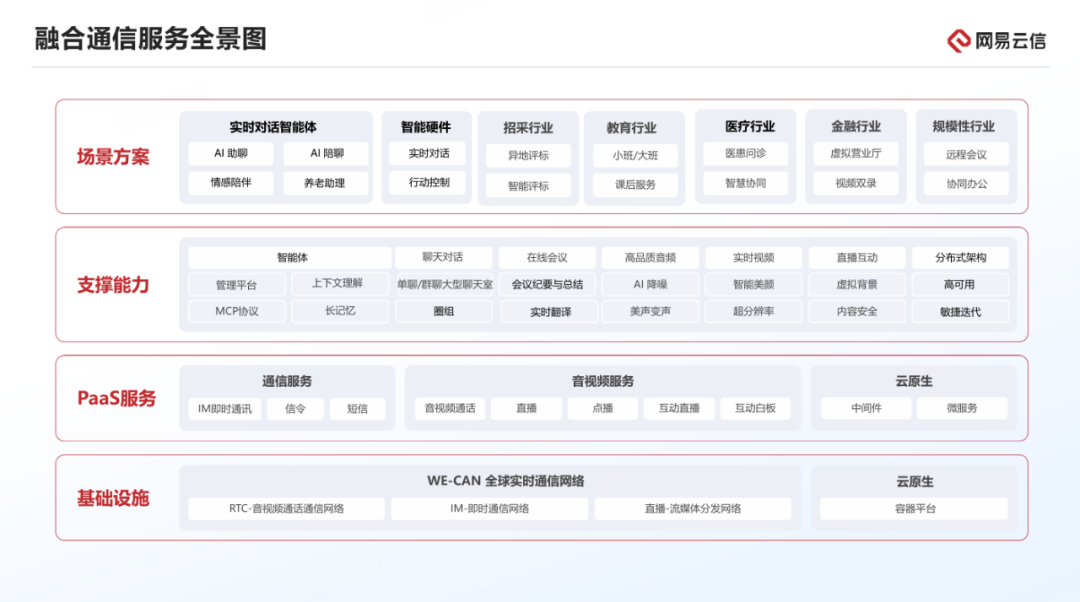This screenshot has height=602, width=1080.
Task: Click the 圈组 cell
Action: click(x=444, y=311)
